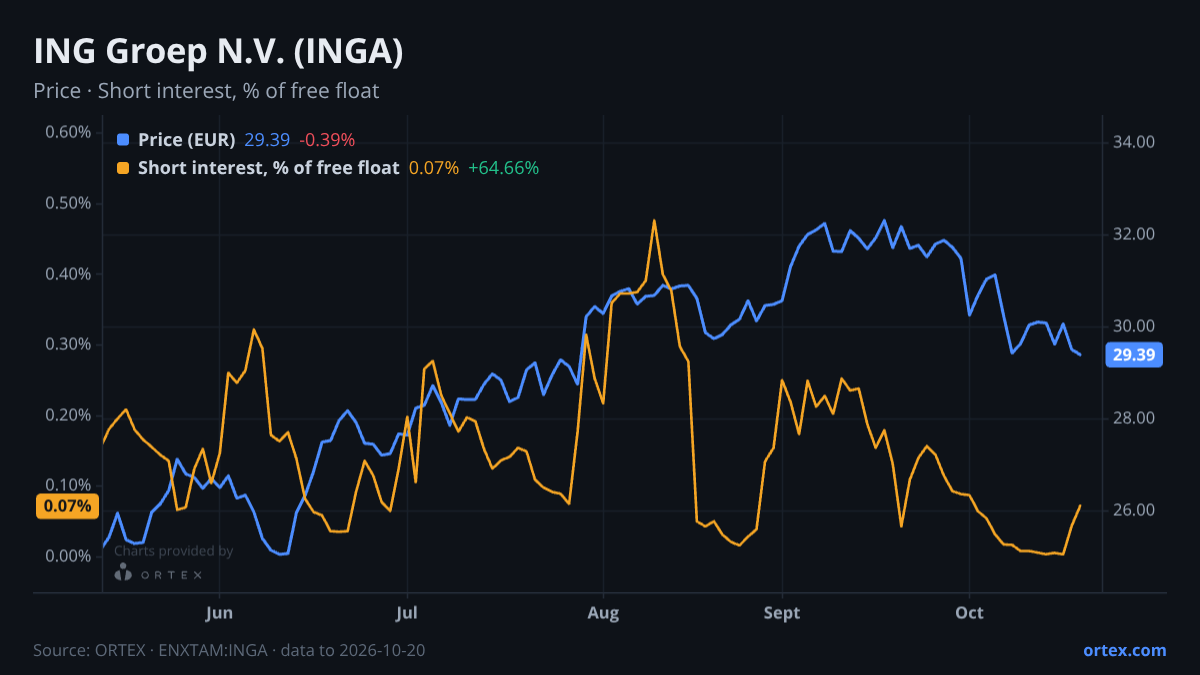1200x675 pixels.
Task: Click the Source ORTEX ENXTAM:INGA footer text
Action: click(x=229, y=650)
